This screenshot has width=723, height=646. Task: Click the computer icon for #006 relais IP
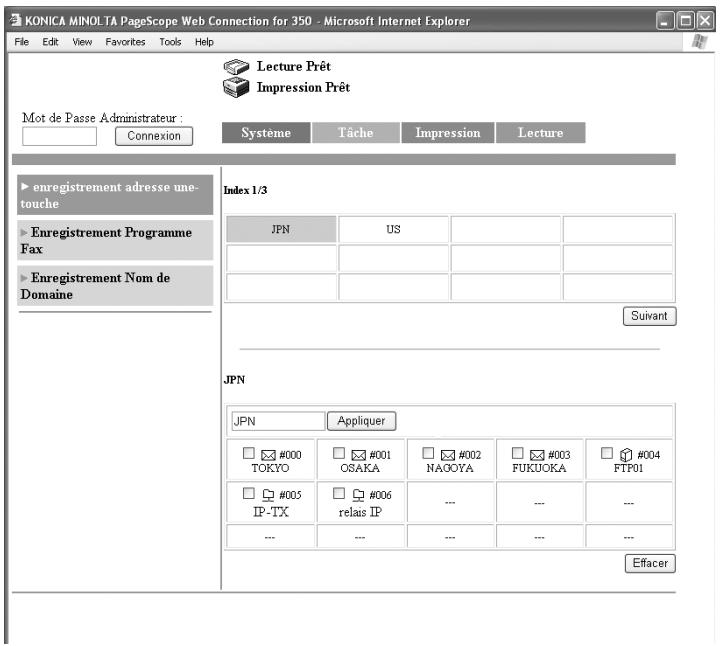358,495
